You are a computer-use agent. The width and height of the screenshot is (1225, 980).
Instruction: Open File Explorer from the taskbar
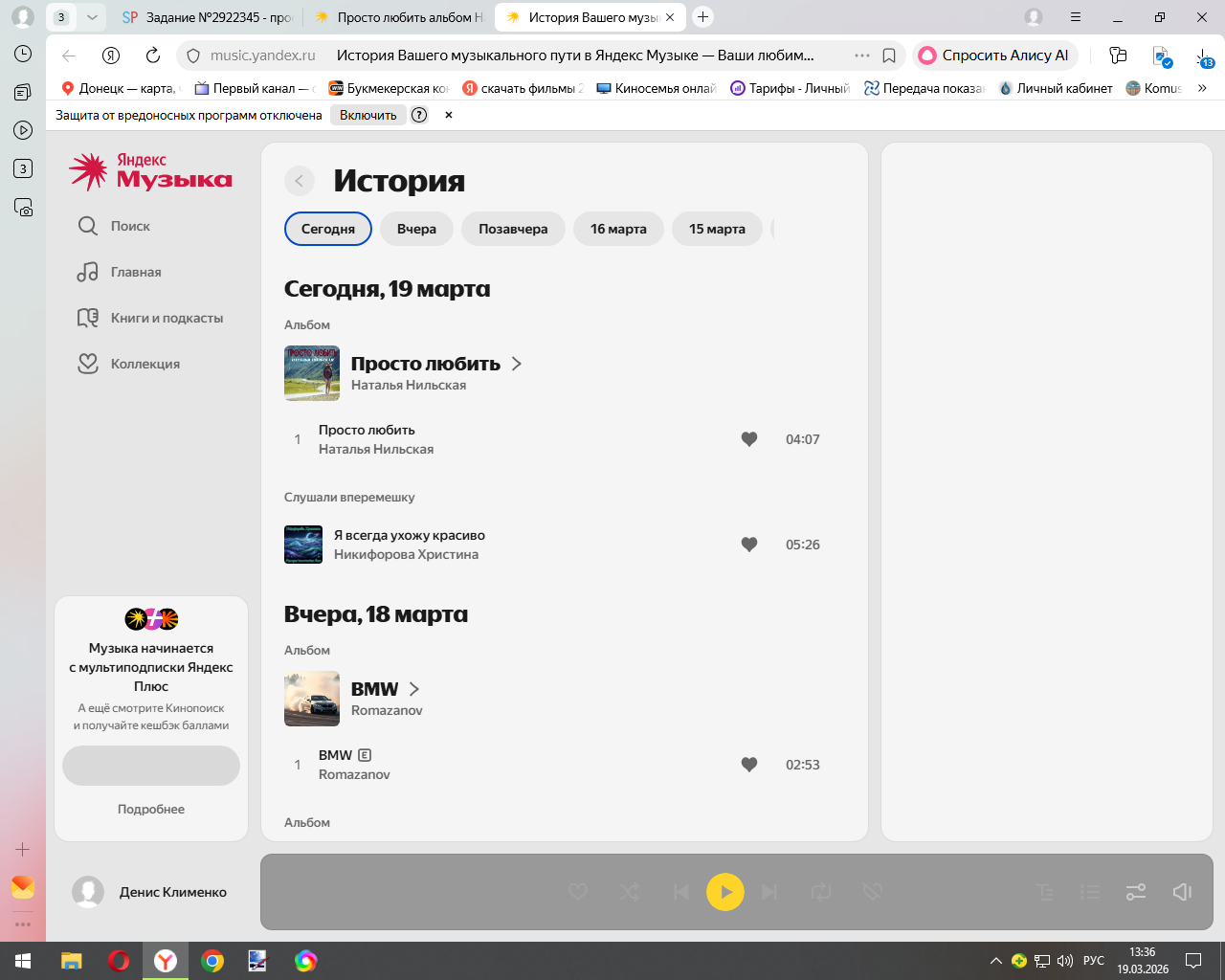(x=72, y=961)
